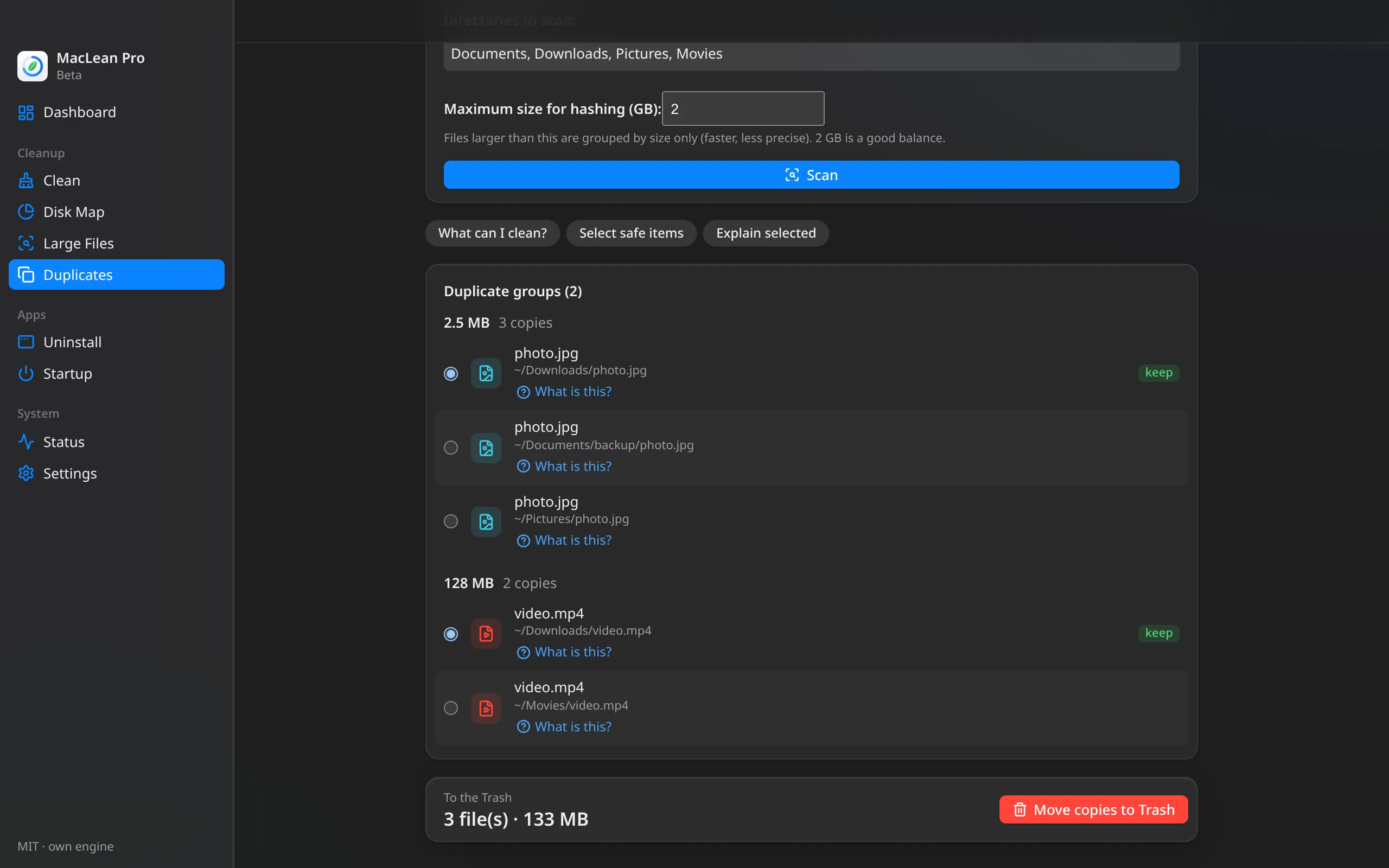Click the Startup power icon
Viewport: 1389px width, 868px height.
[x=26, y=374]
